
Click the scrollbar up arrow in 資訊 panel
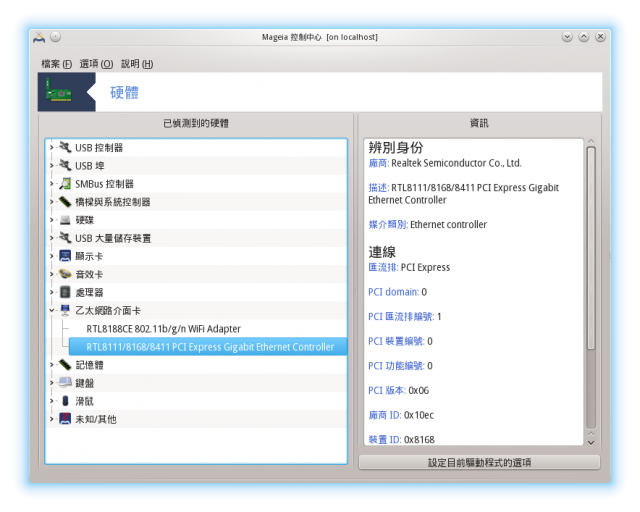(591, 141)
